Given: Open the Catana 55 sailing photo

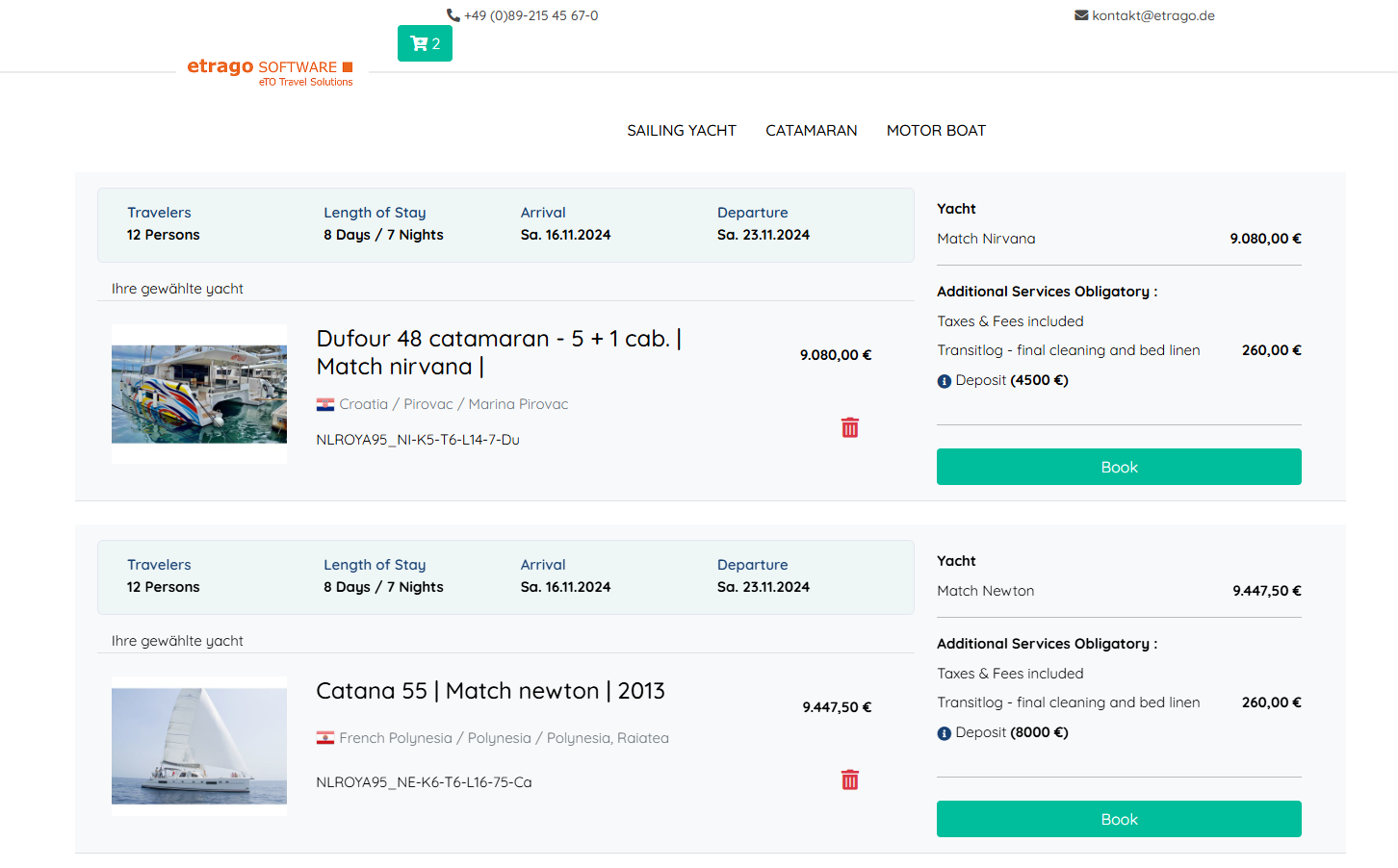Looking at the screenshot, I should 199,746.
